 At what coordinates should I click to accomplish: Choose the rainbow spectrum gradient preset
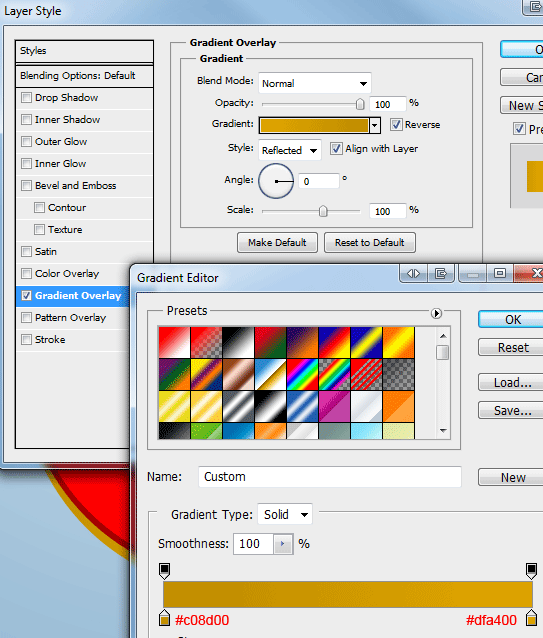(x=302, y=374)
